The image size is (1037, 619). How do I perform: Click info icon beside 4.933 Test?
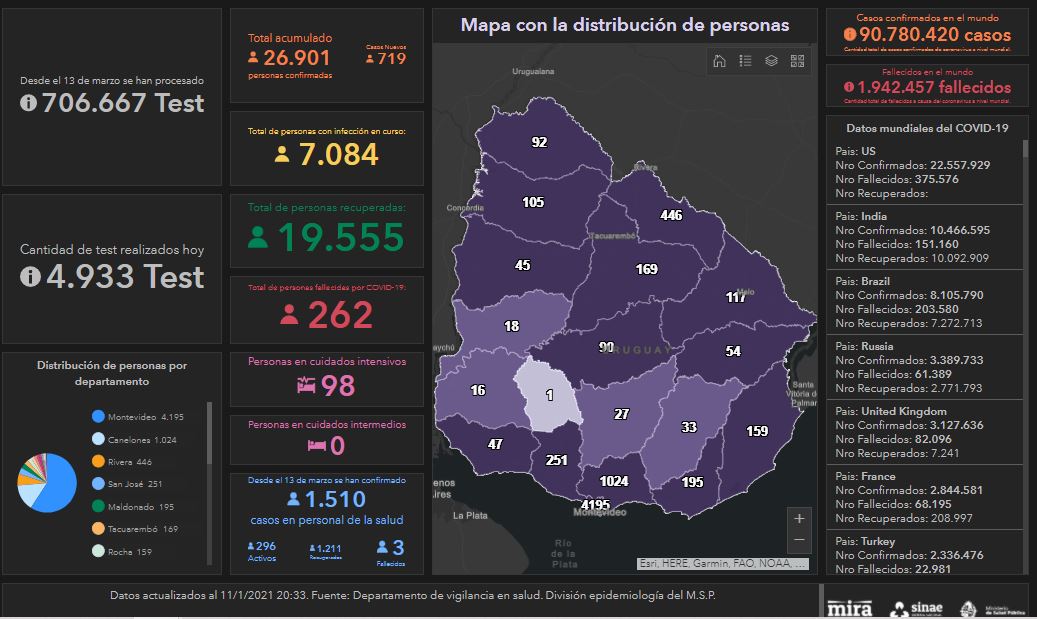point(31,277)
